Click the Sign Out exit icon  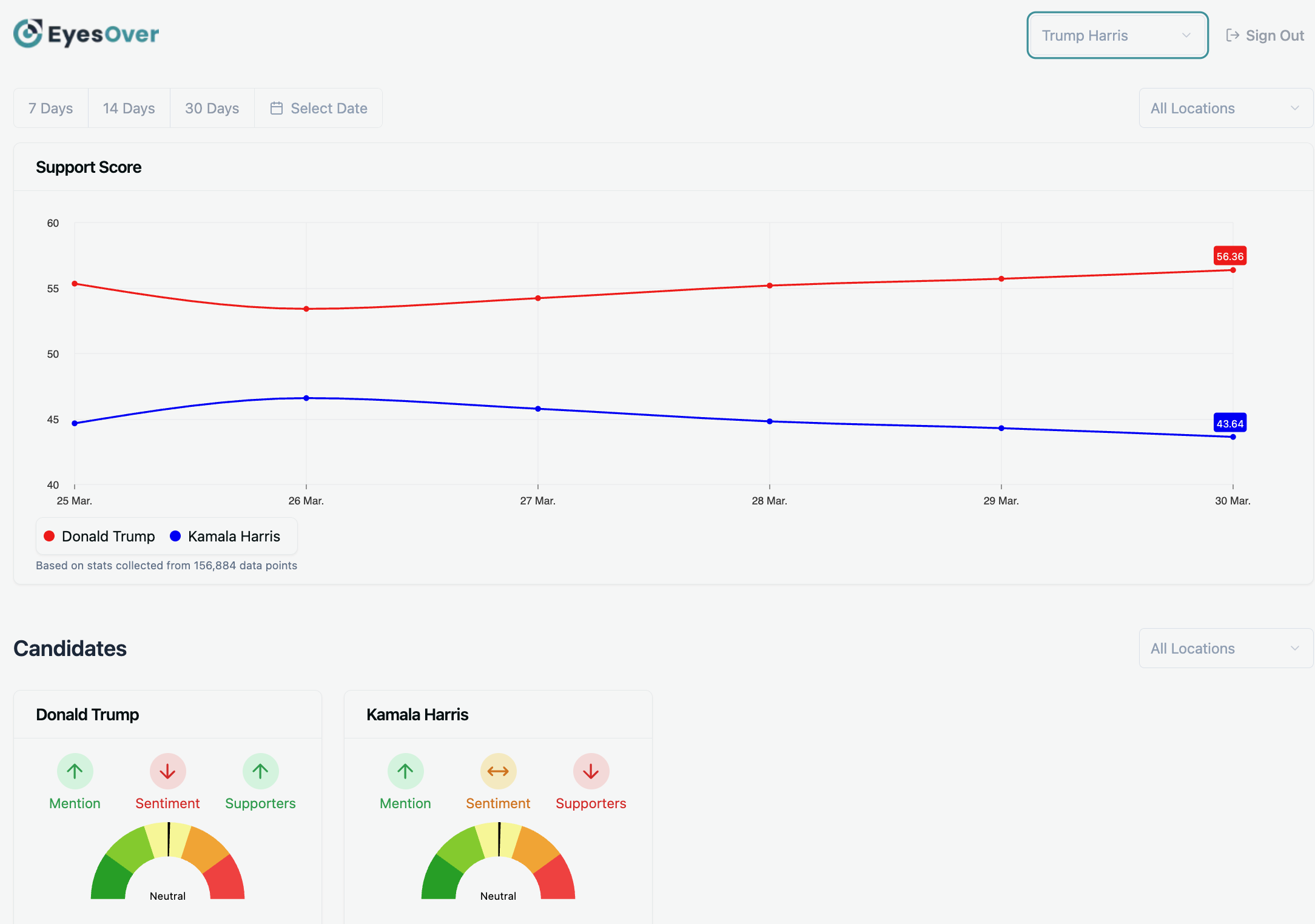coord(1232,35)
